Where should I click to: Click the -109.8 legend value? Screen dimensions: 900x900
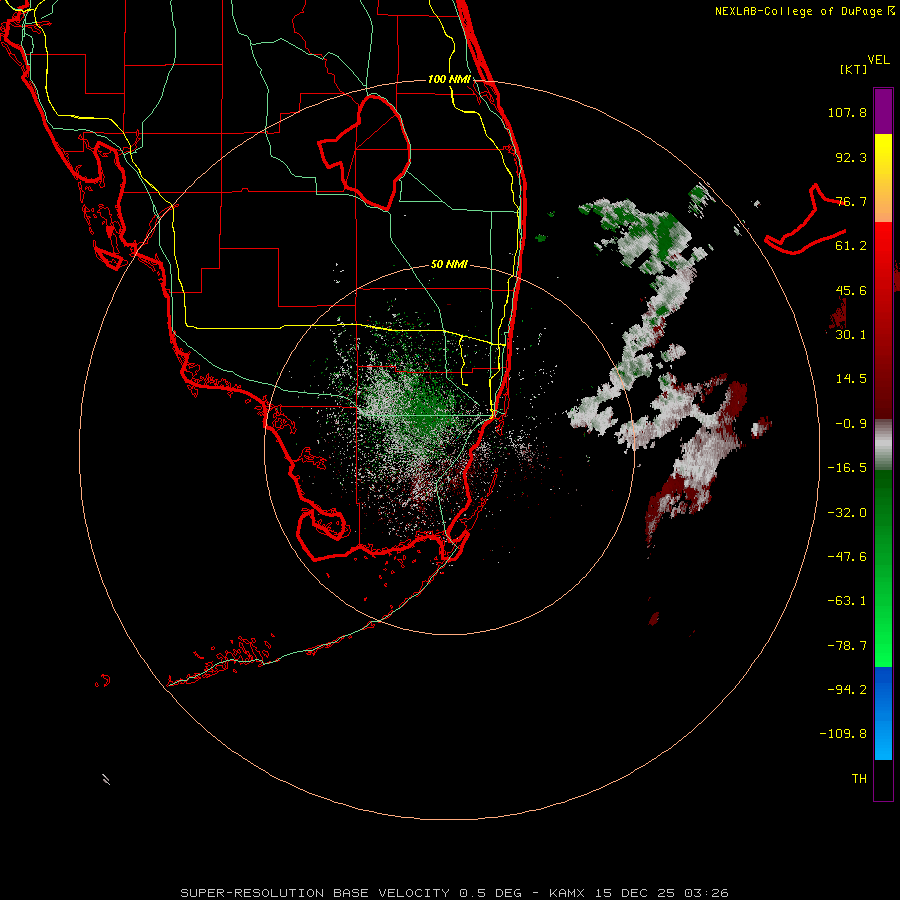click(843, 734)
